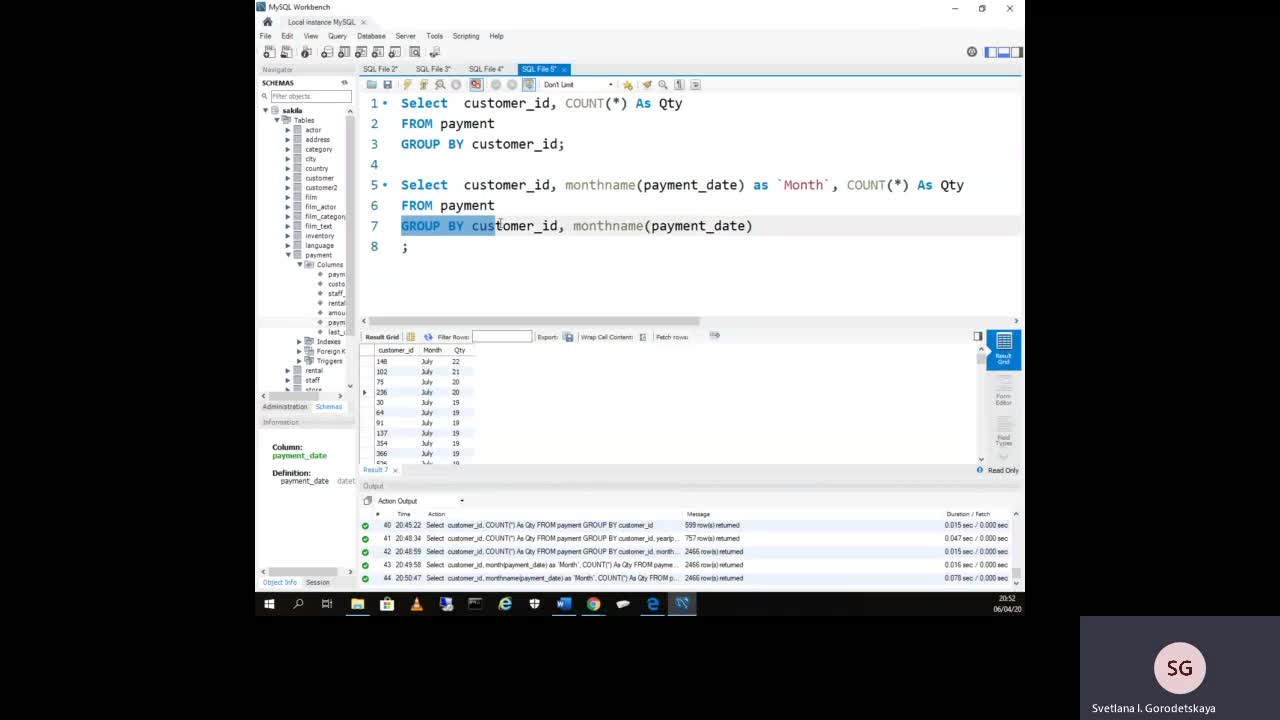Switch to the Administration tab
Image resolution: width=1280 pixels, height=720 pixels.
[285, 407]
